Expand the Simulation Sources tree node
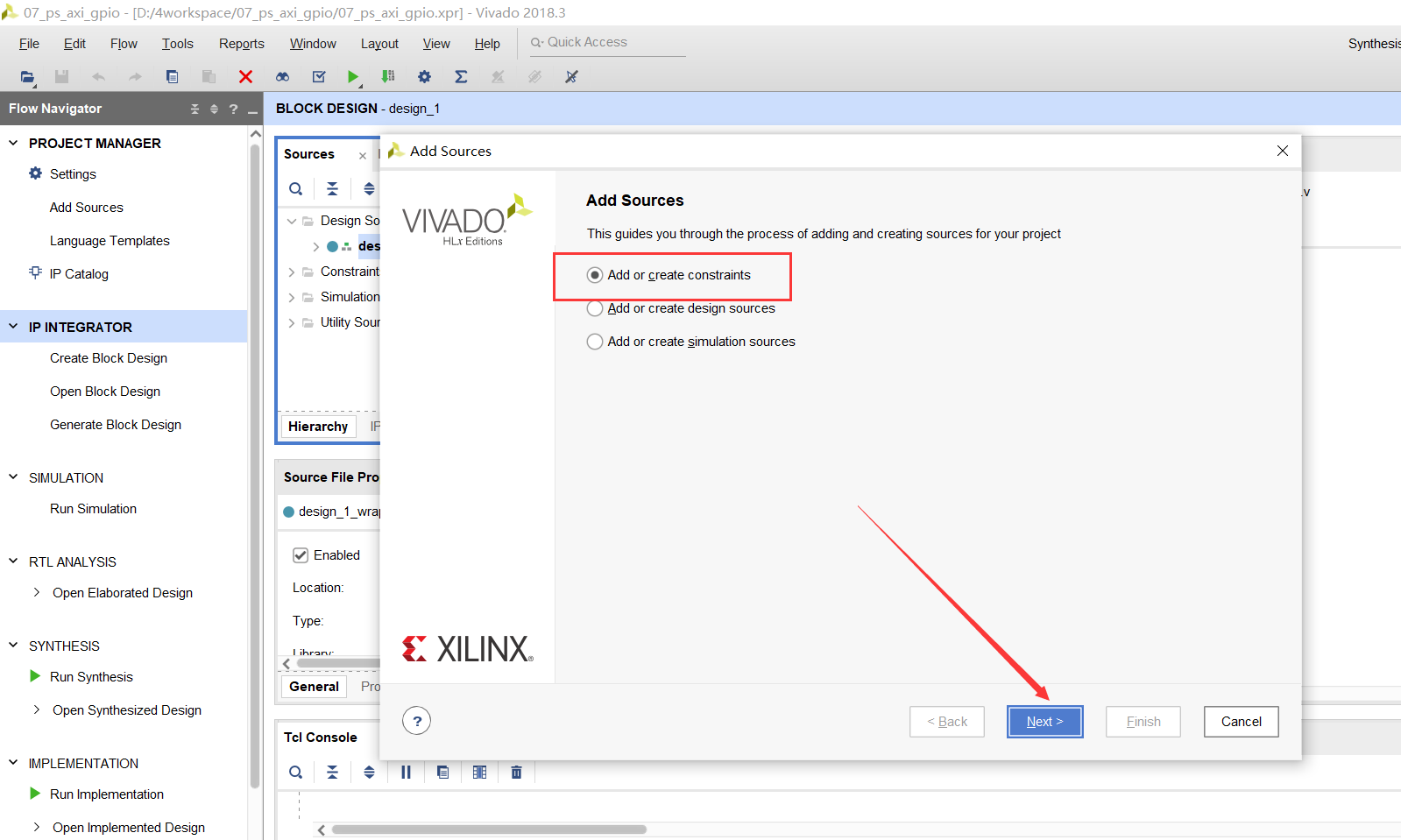The height and width of the screenshot is (840, 1401). pos(292,297)
